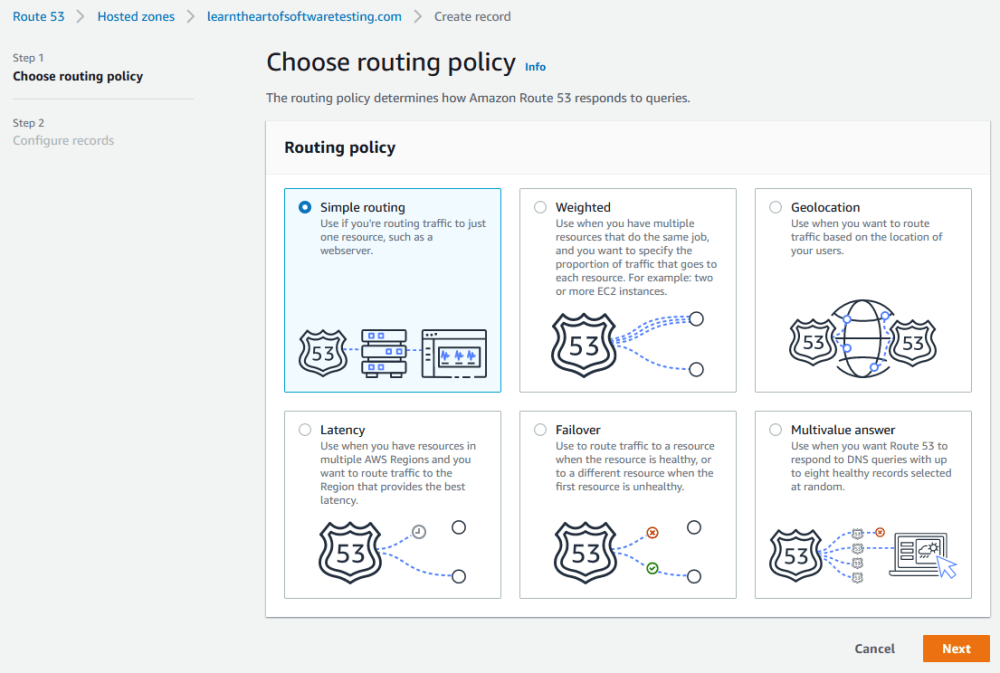
Task: Select the Multivalue answer radio button
Action: point(775,429)
